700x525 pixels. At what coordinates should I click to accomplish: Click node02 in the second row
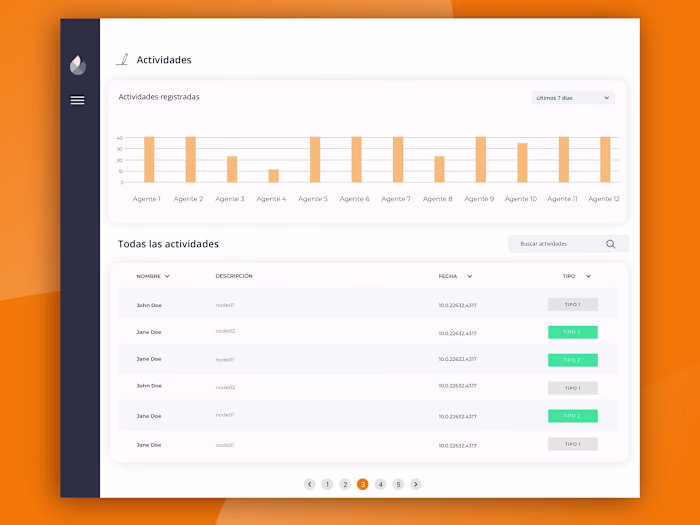225,331
